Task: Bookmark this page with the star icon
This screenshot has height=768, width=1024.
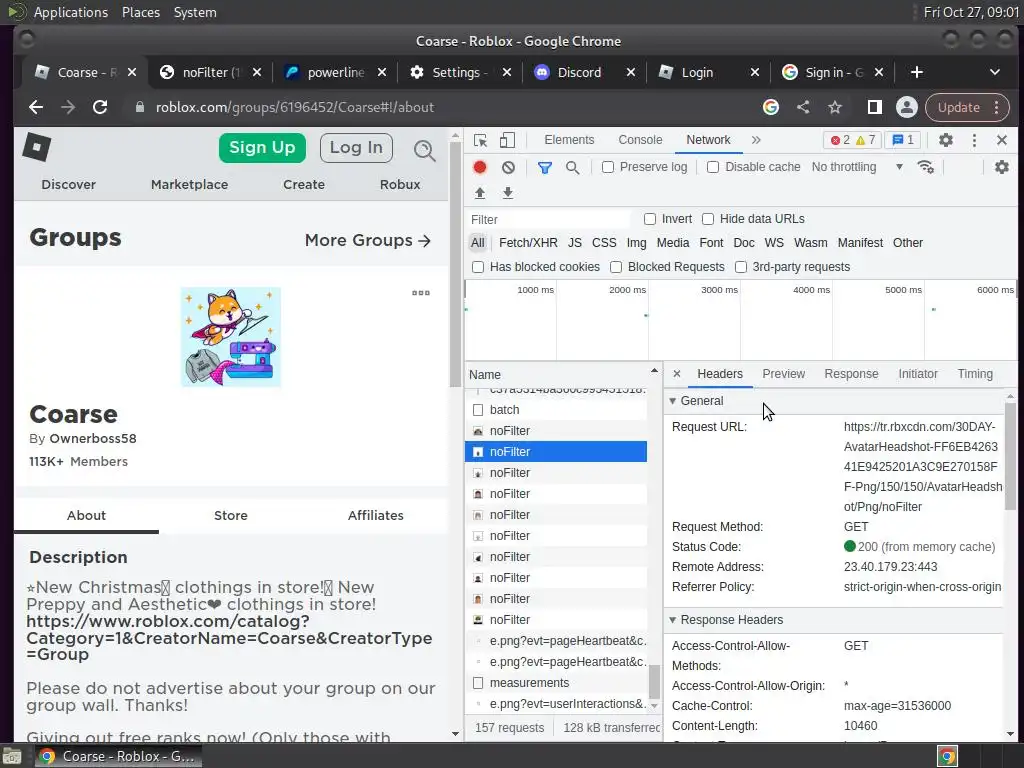Action: (x=835, y=107)
